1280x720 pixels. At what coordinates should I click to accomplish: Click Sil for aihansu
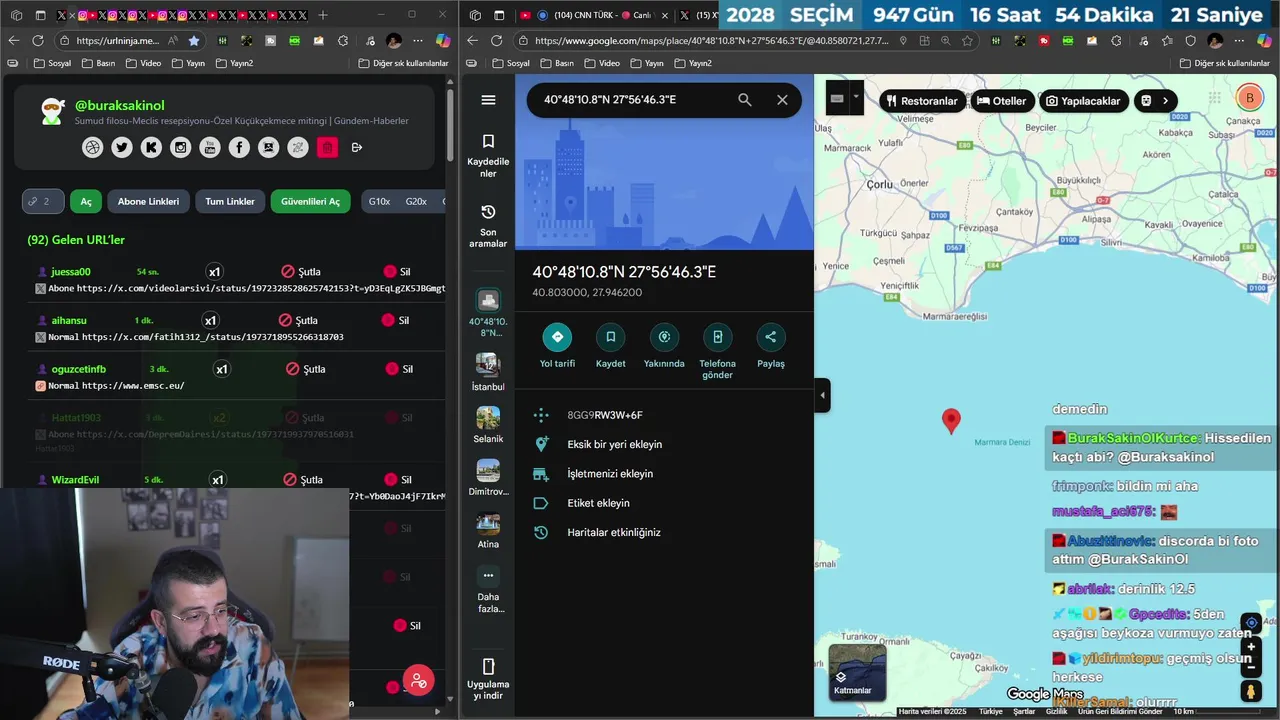click(396, 320)
